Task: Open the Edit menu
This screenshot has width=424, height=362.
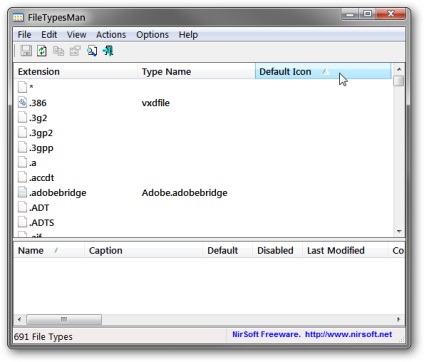Action: point(49,35)
